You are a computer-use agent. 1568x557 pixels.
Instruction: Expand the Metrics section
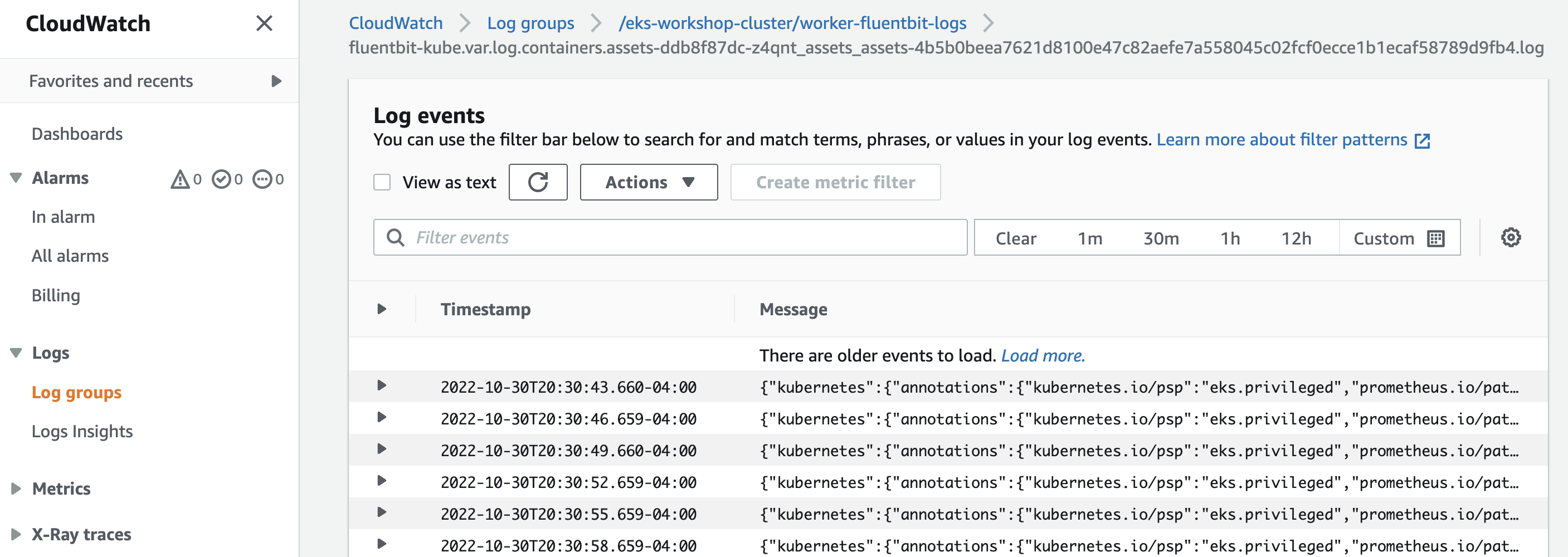(16, 489)
